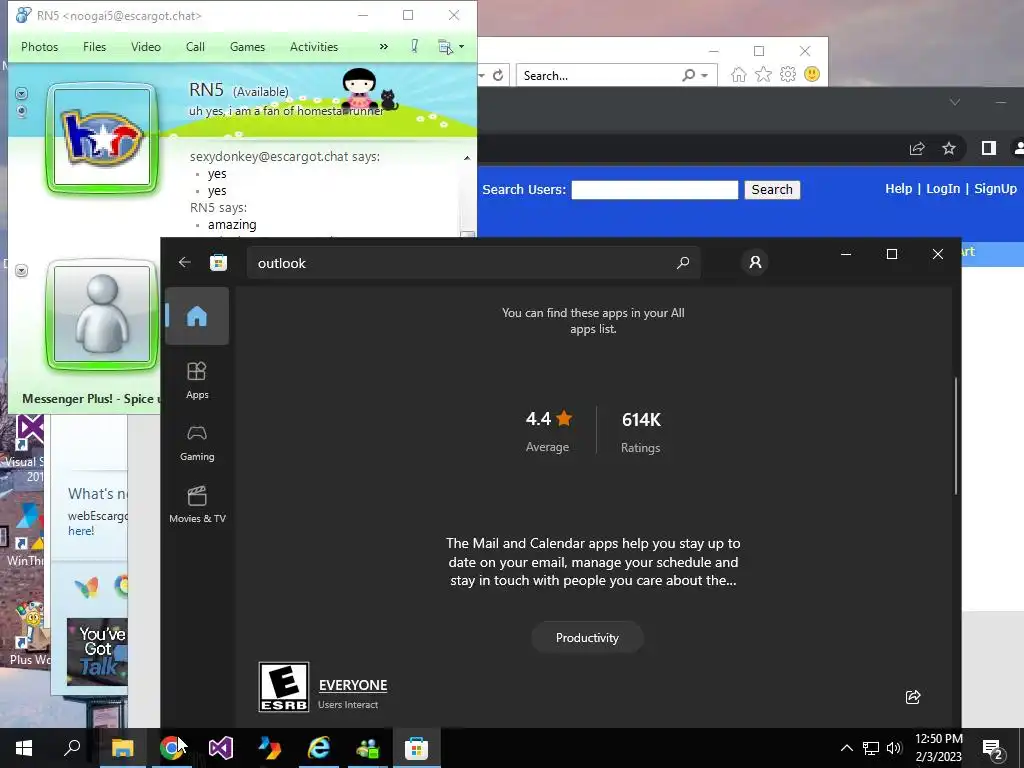Open the Chrome tab search chevron
The width and height of the screenshot is (1024, 768).
(x=955, y=103)
